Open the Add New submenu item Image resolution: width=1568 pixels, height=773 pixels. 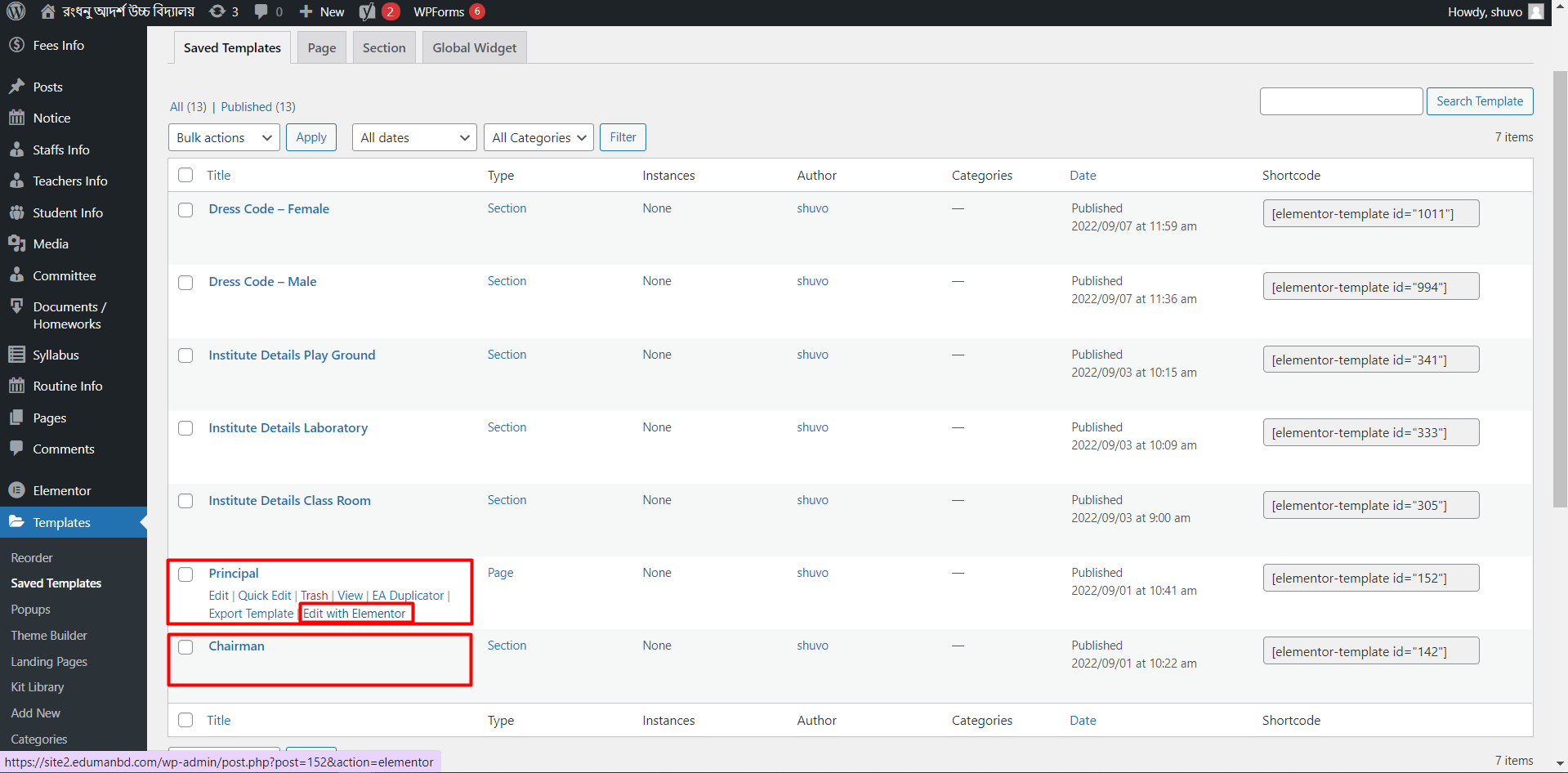pyautogui.click(x=36, y=713)
